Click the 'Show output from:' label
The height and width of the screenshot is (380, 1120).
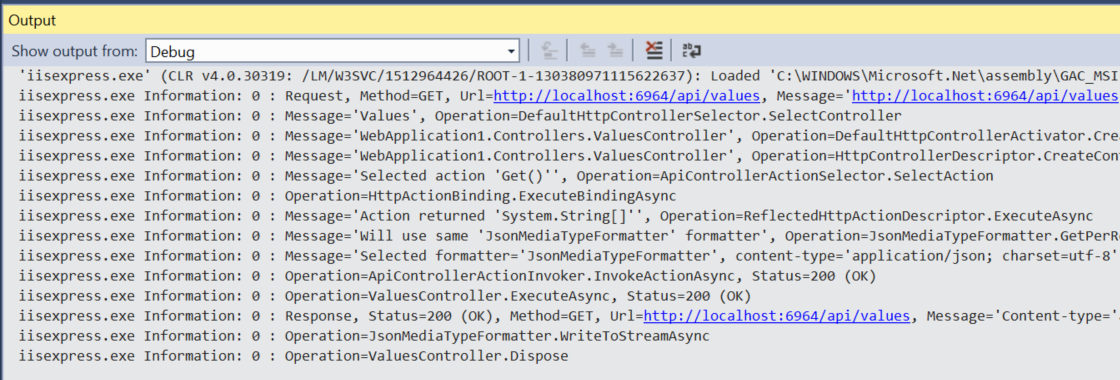click(x=75, y=51)
